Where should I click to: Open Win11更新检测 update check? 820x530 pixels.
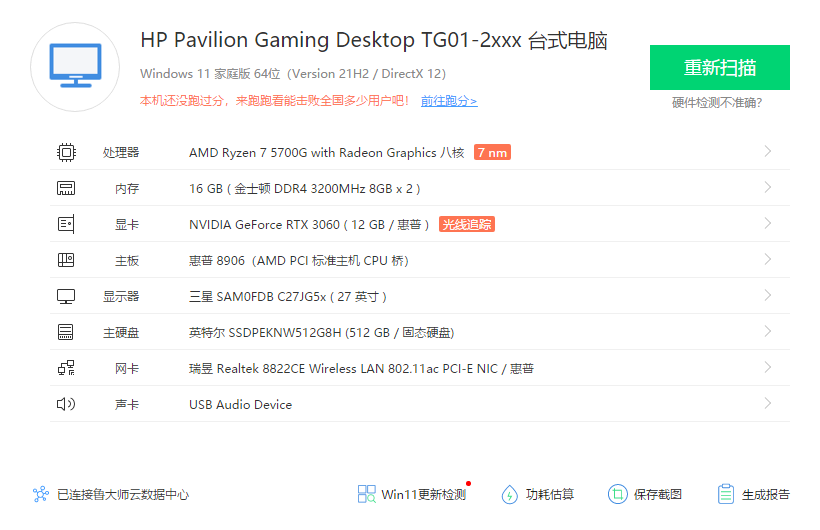coord(412,494)
